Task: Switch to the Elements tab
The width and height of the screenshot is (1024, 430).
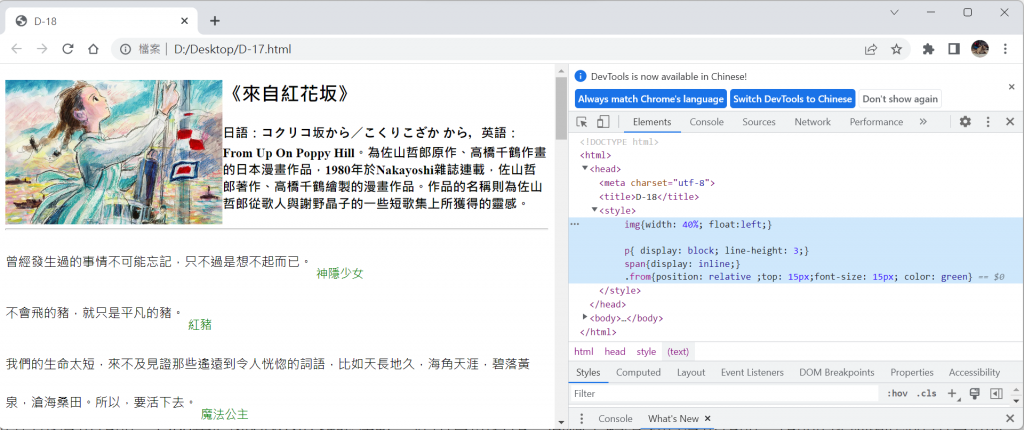Action: pyautogui.click(x=652, y=122)
